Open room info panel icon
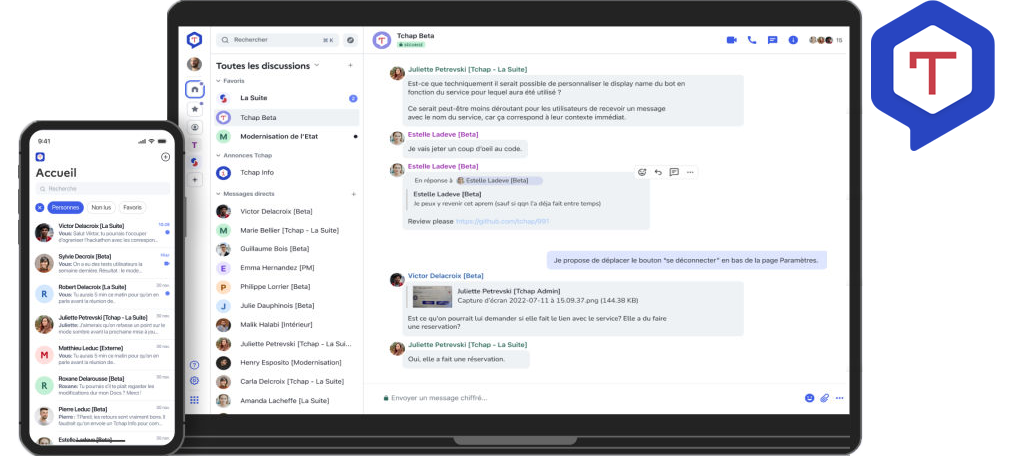This screenshot has width=1009, height=456. coord(793,40)
